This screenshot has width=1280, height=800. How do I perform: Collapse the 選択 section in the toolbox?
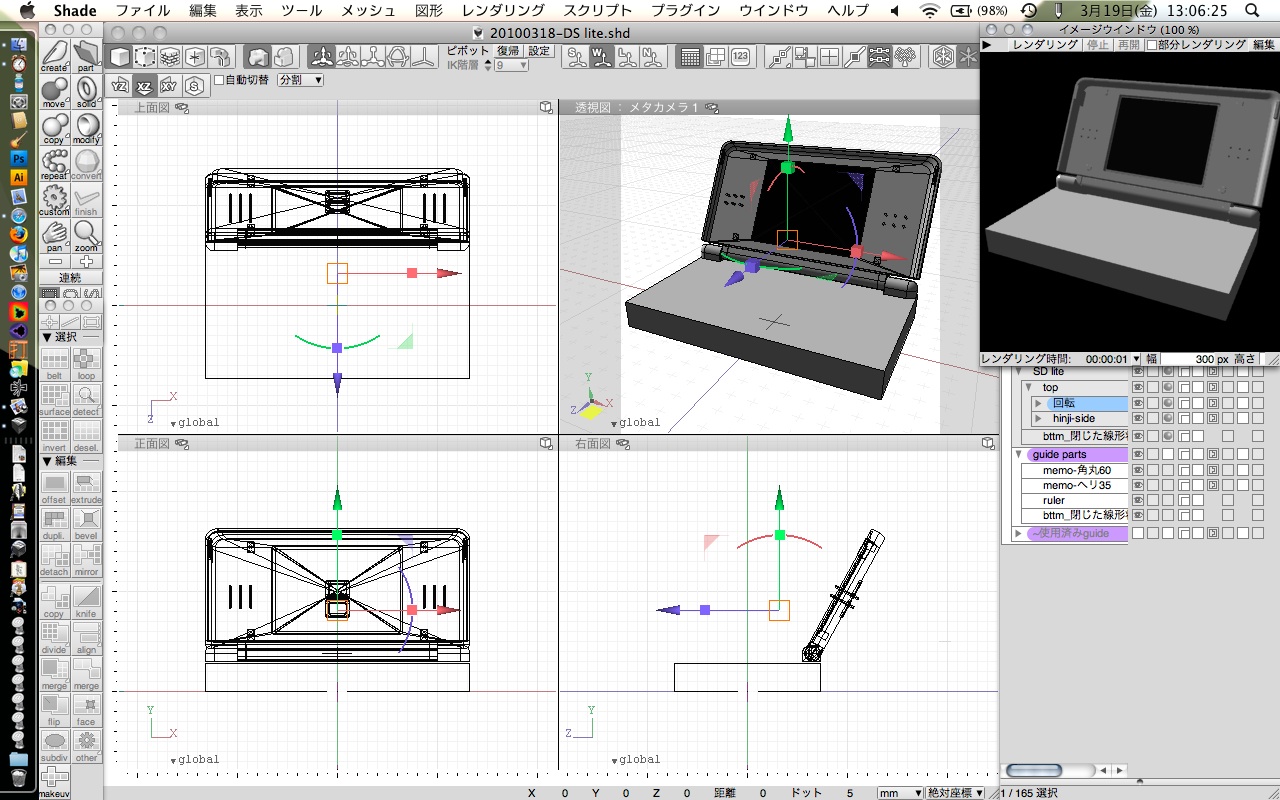[47, 337]
